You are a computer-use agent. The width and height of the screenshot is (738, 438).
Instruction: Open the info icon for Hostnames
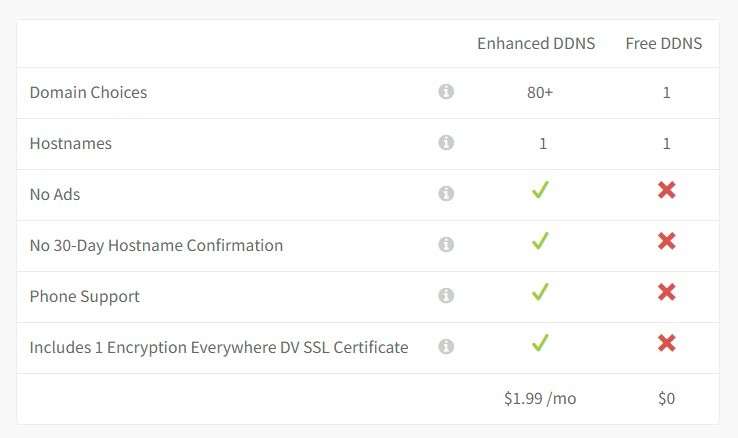(x=446, y=143)
